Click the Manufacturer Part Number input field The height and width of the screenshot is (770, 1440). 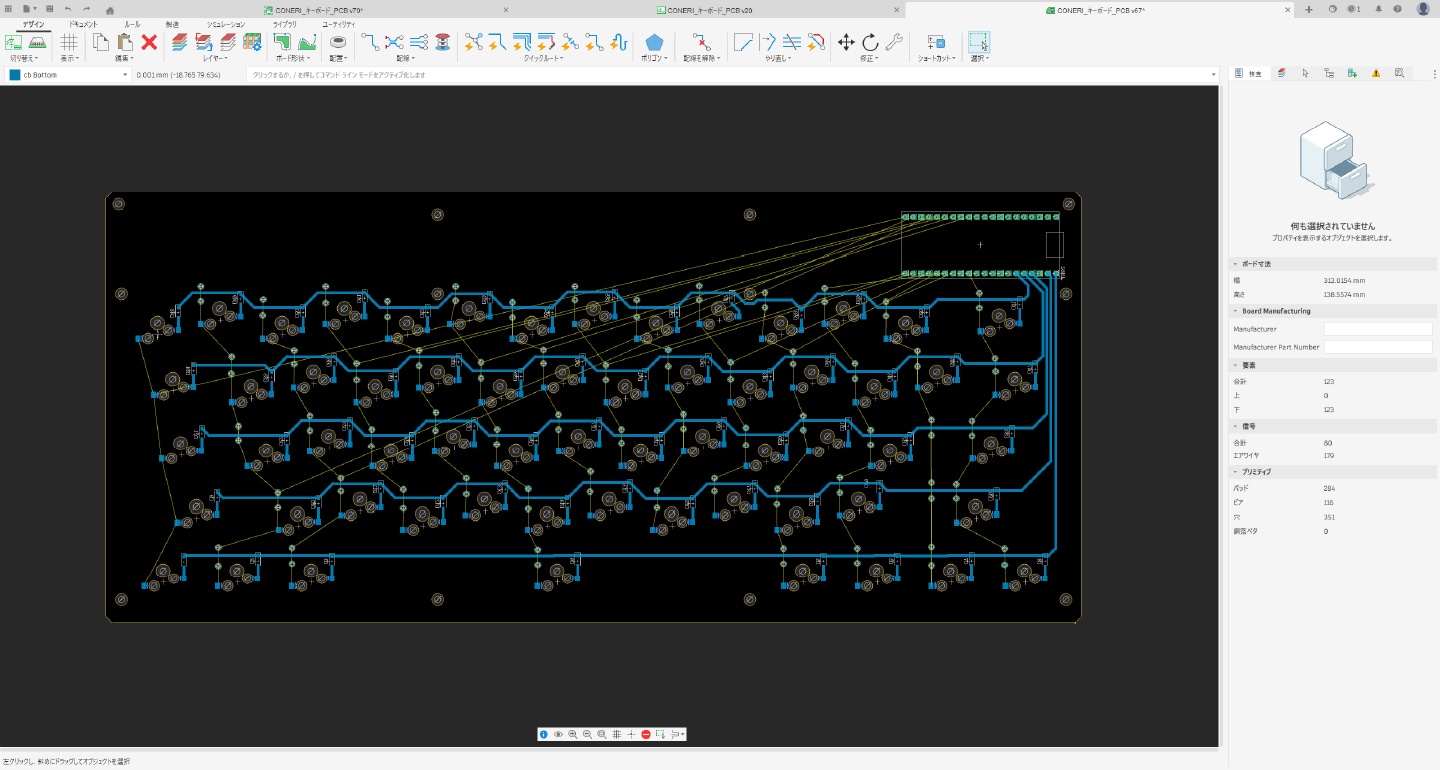(x=1378, y=347)
